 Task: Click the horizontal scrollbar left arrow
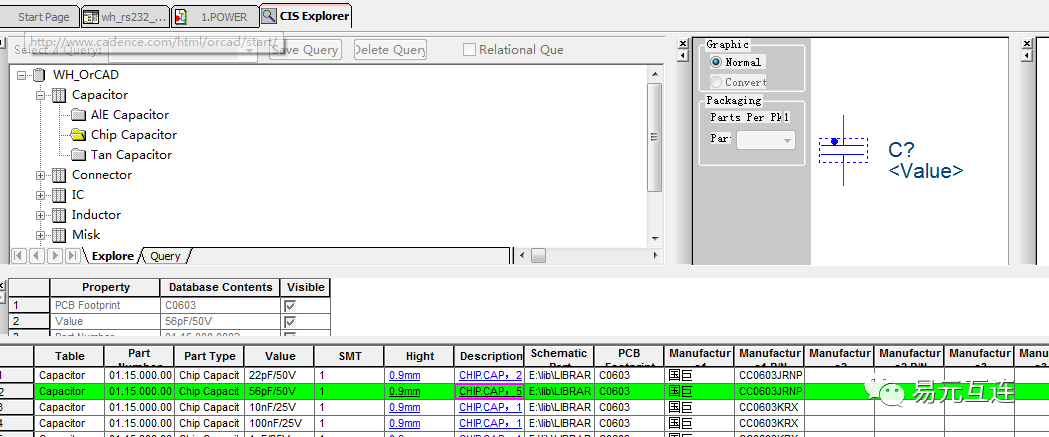coord(522,256)
